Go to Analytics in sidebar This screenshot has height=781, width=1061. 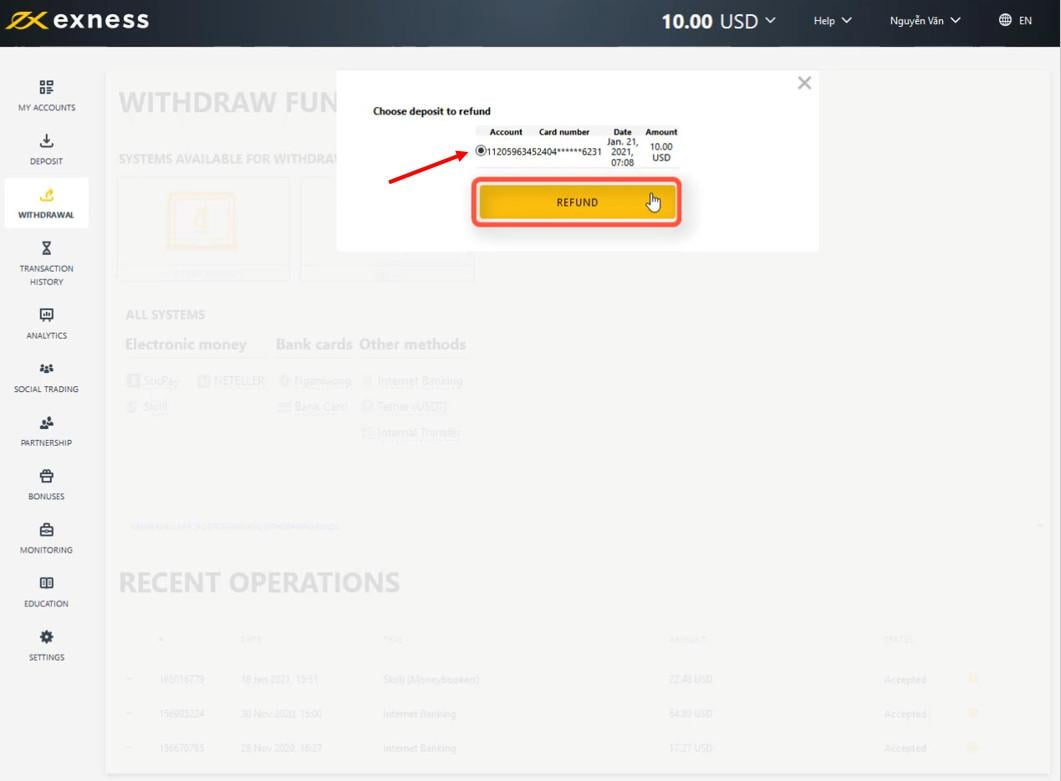(x=46, y=323)
